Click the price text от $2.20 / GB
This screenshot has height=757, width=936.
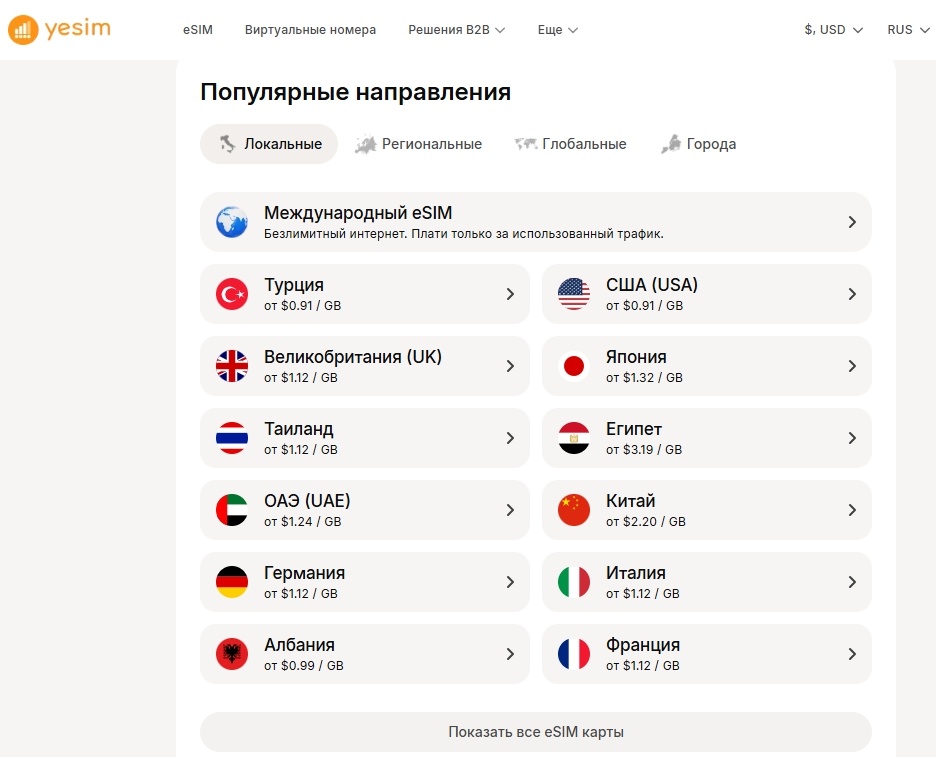646,522
